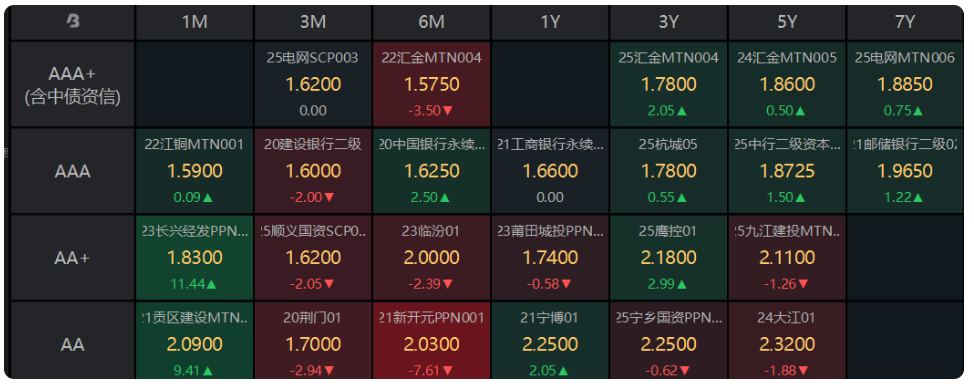Open the 22江铜MTN001 bond cell
Viewport: 974px width, 390px height.
(x=194, y=171)
